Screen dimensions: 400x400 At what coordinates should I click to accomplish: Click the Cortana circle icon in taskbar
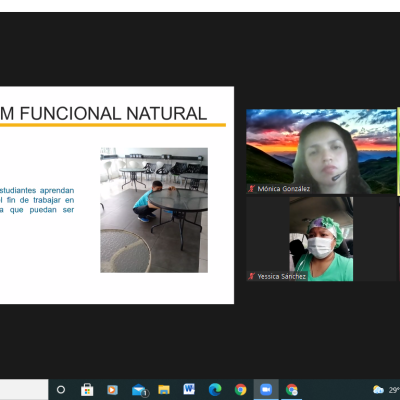click(x=61, y=389)
